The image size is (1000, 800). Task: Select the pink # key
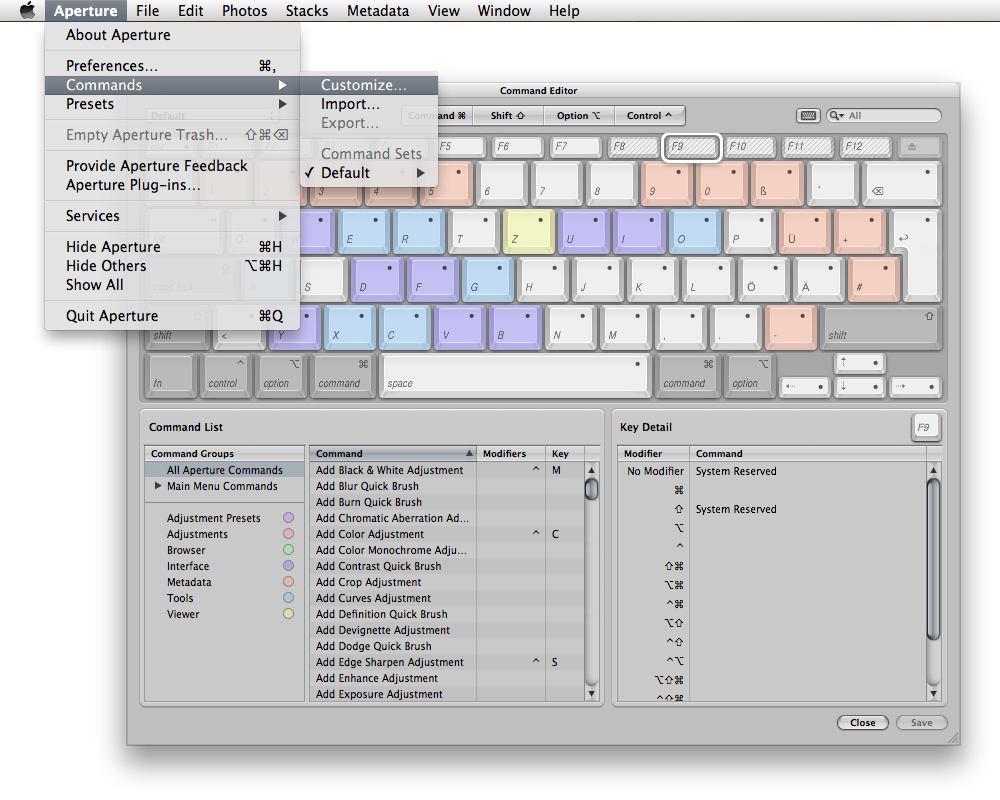pyautogui.click(x=874, y=279)
